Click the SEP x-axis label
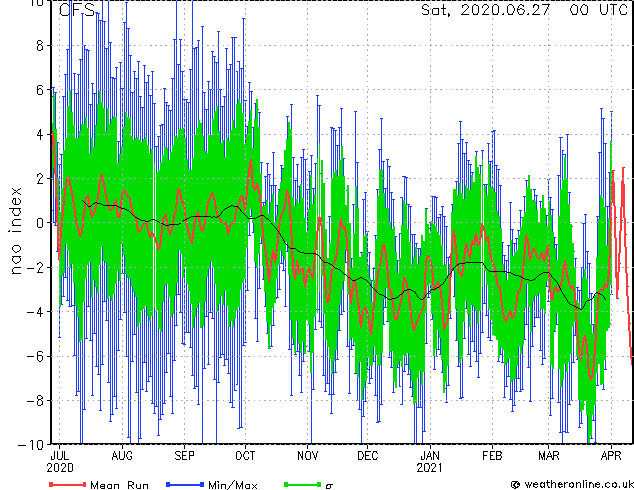 tap(184, 456)
